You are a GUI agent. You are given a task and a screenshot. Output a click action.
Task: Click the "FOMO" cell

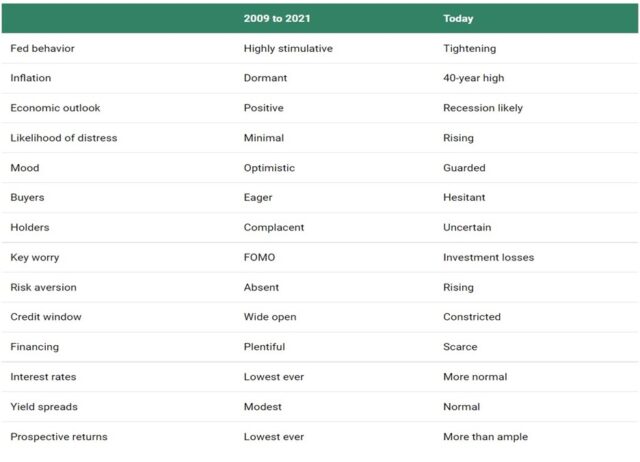[259, 257]
